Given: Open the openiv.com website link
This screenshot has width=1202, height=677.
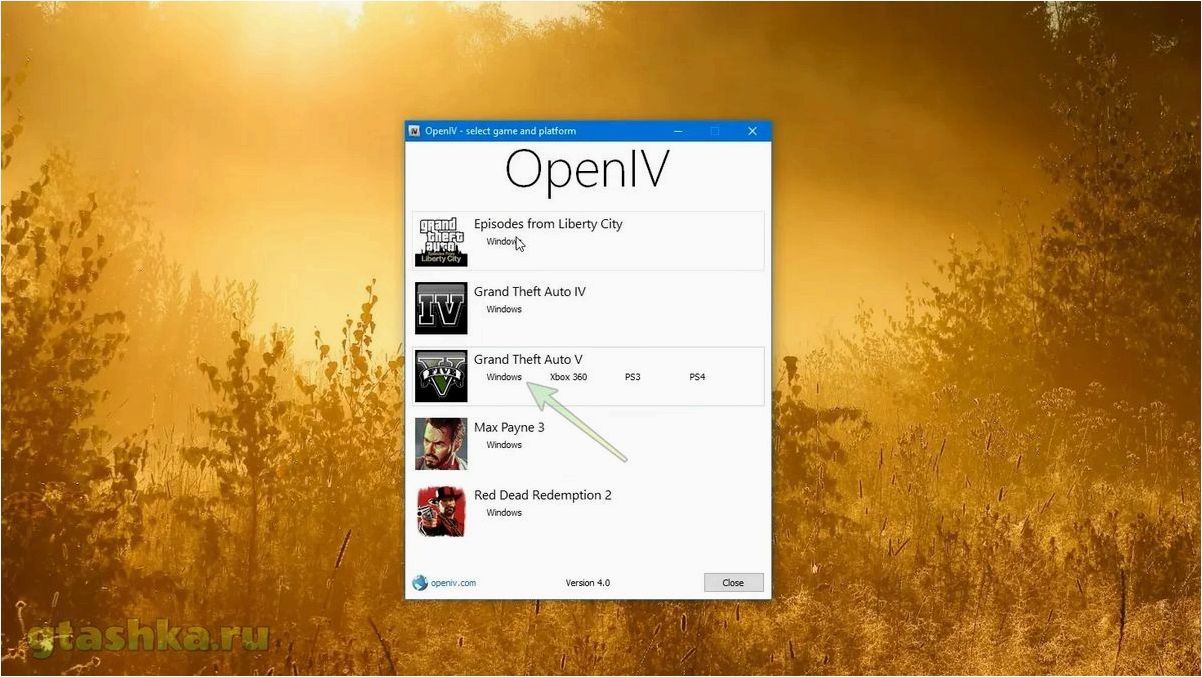Looking at the screenshot, I should point(453,583).
